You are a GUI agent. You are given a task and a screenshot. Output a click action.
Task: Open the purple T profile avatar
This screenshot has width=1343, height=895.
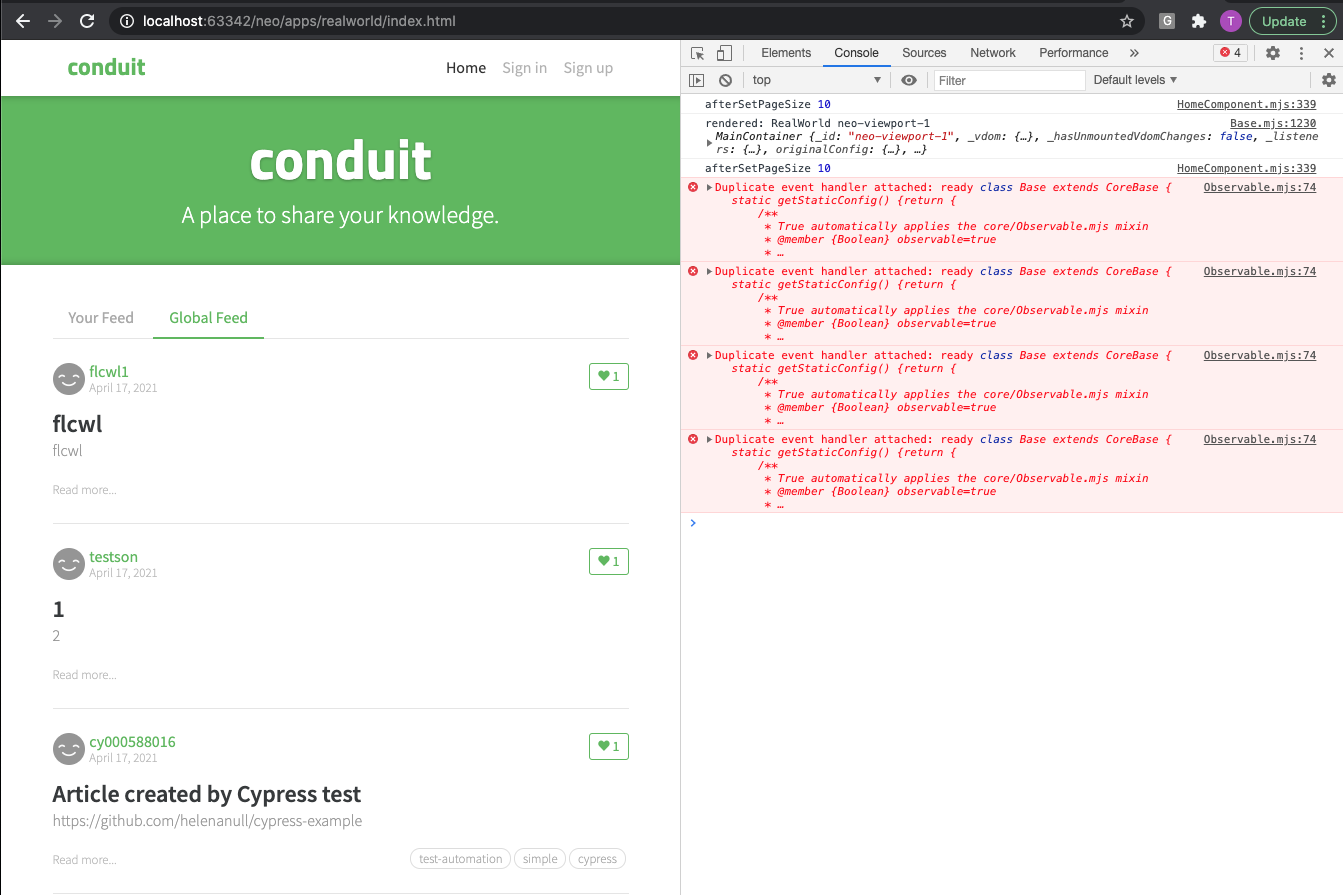[1230, 21]
